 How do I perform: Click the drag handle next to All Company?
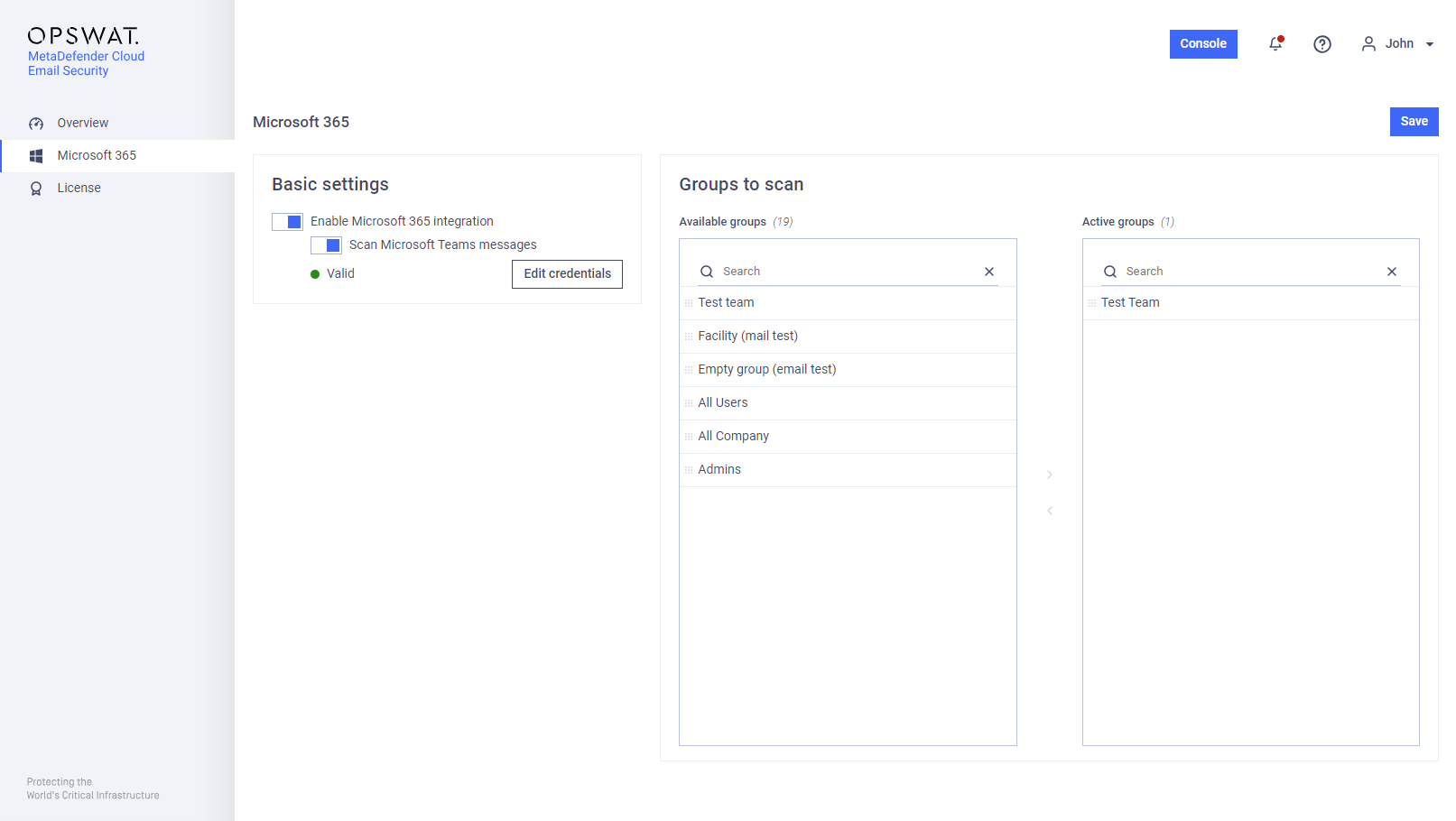689,437
